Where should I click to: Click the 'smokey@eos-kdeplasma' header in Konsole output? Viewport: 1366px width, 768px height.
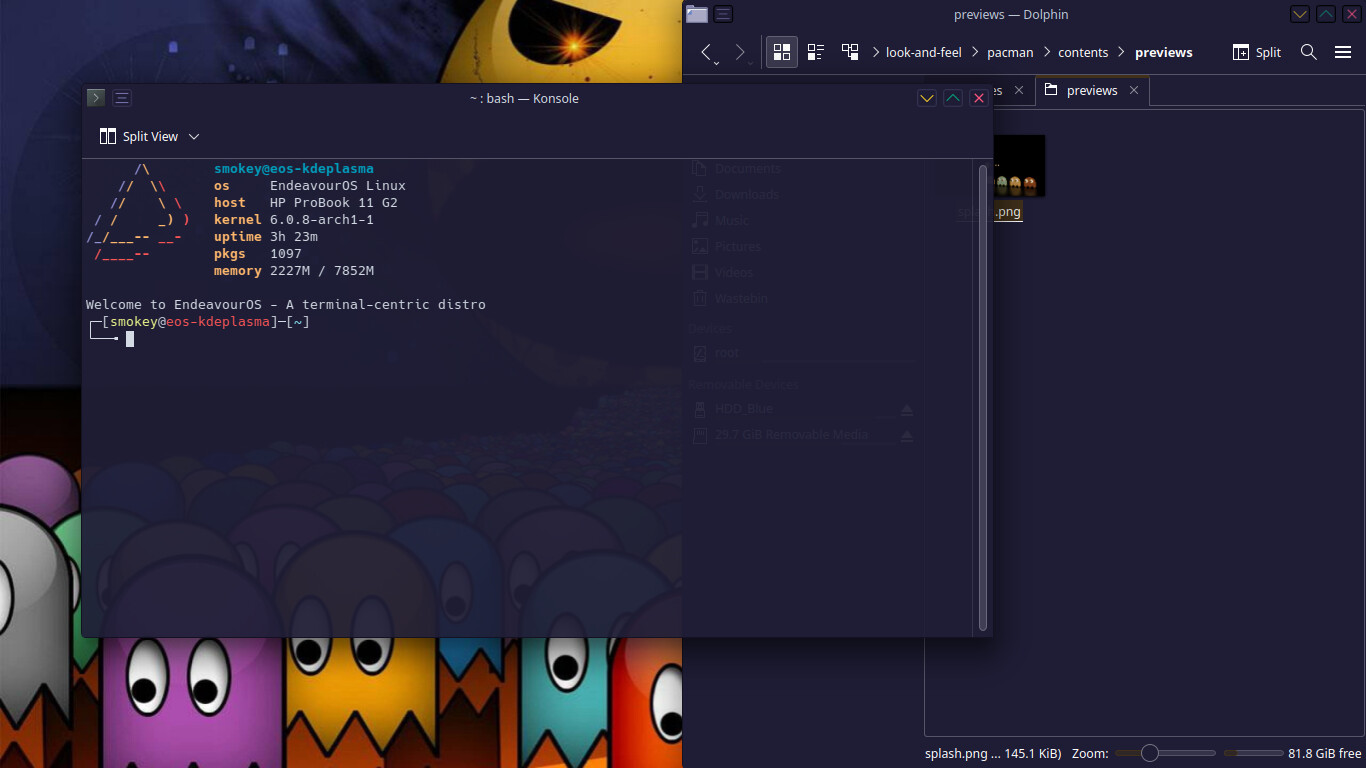(x=293, y=168)
